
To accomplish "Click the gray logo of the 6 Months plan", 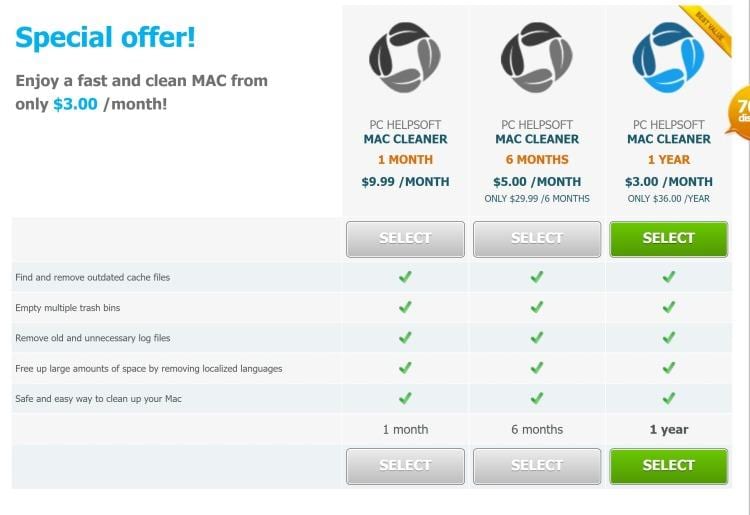I will click(x=537, y=57).
